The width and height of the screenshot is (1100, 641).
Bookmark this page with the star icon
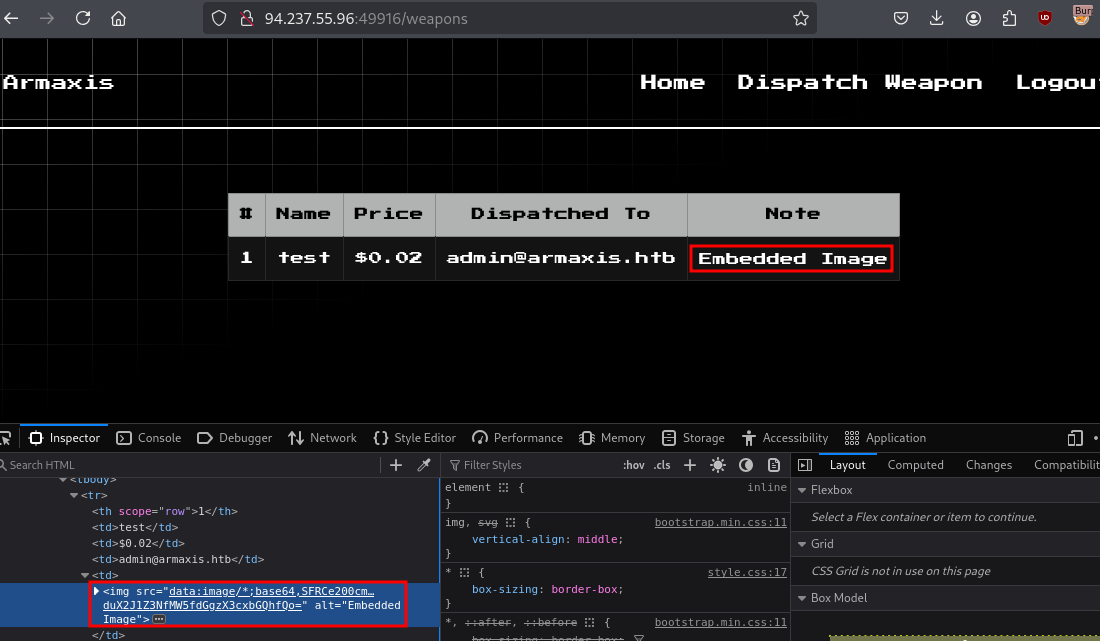[800, 18]
